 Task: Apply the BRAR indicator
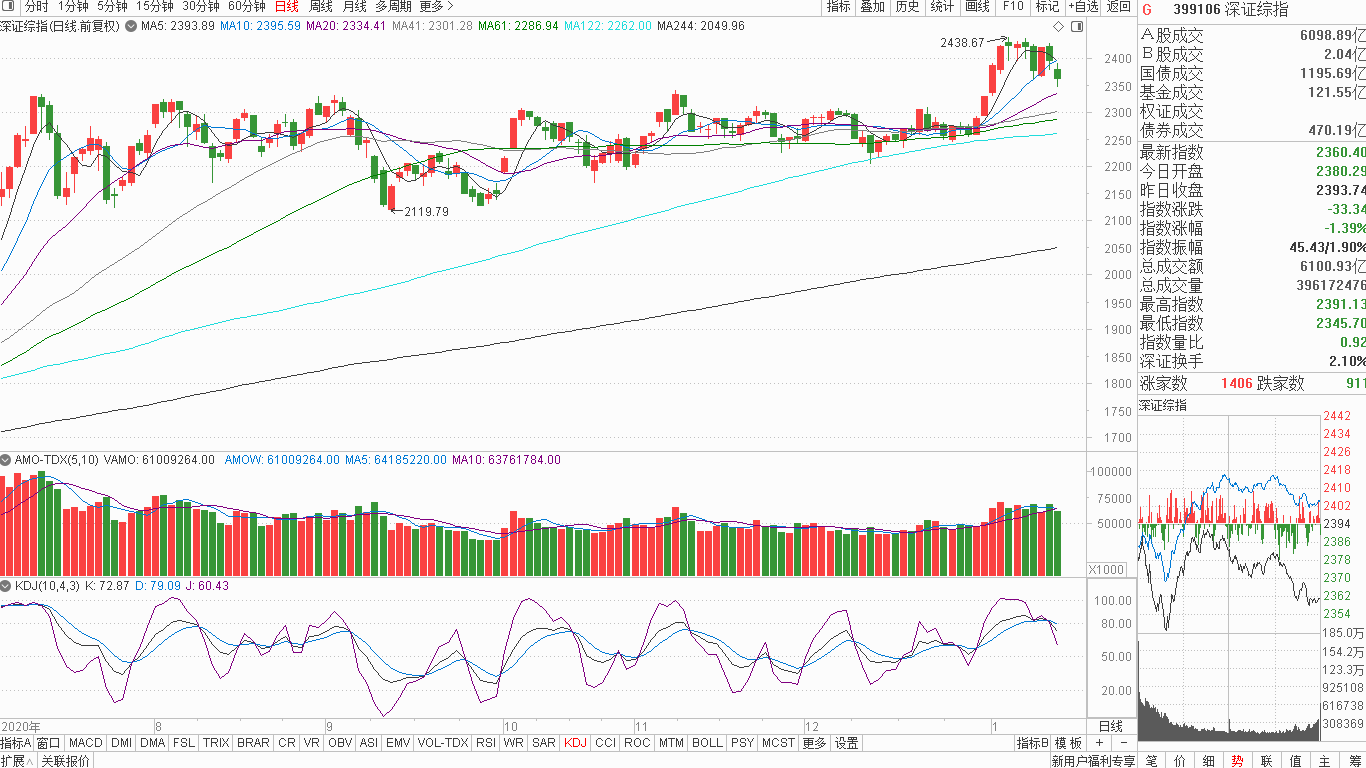coord(253,743)
